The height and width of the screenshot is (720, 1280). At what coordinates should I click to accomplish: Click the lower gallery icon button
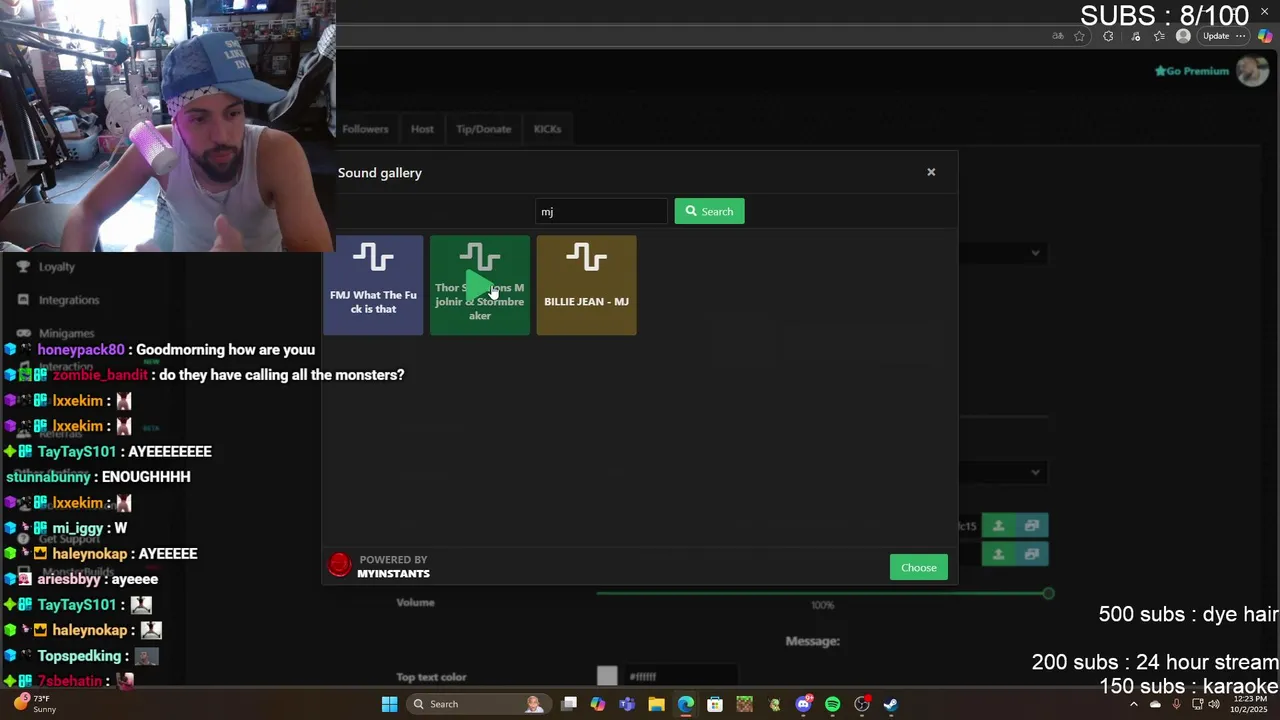[1032, 554]
